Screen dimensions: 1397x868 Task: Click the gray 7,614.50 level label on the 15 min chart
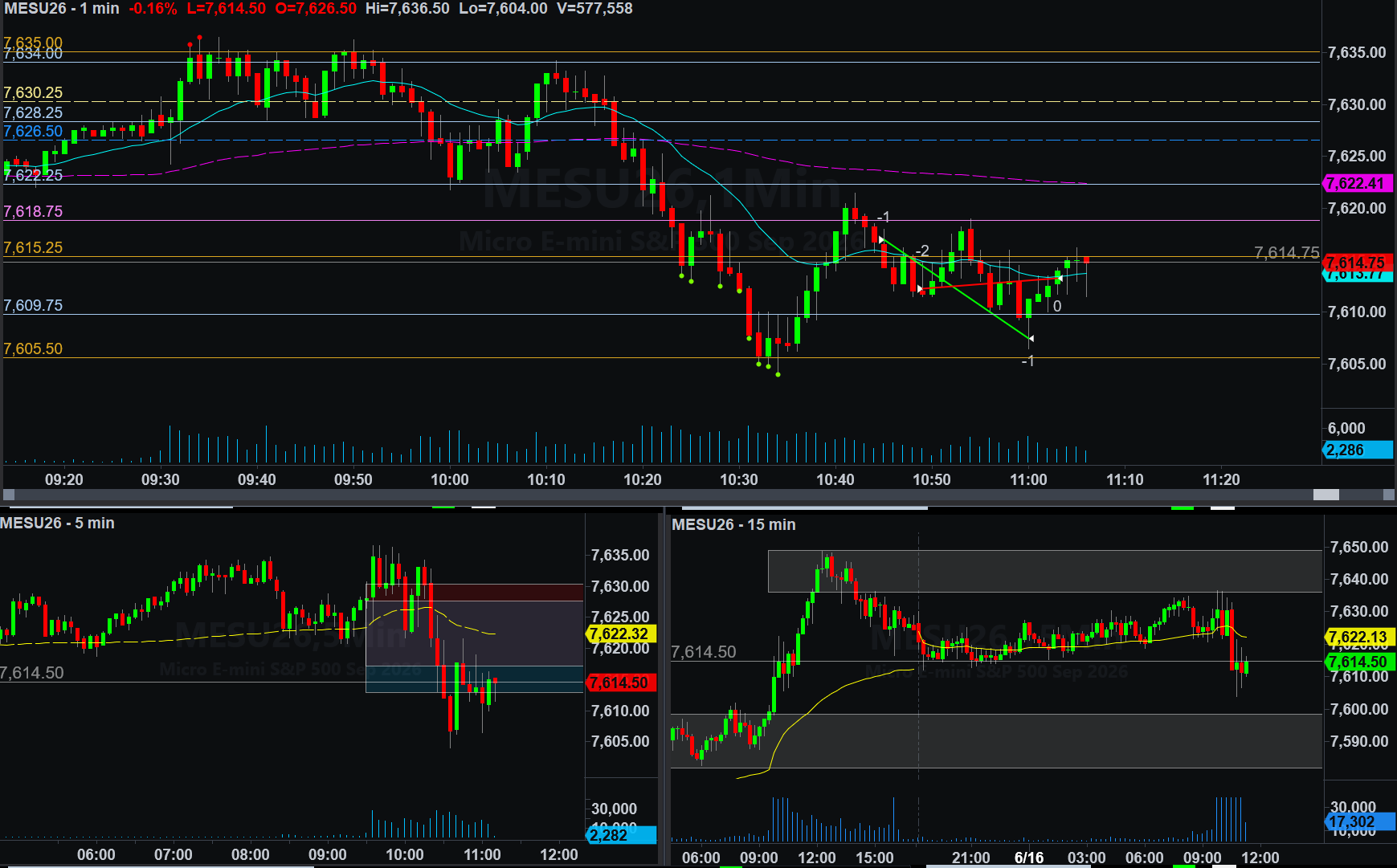click(704, 652)
